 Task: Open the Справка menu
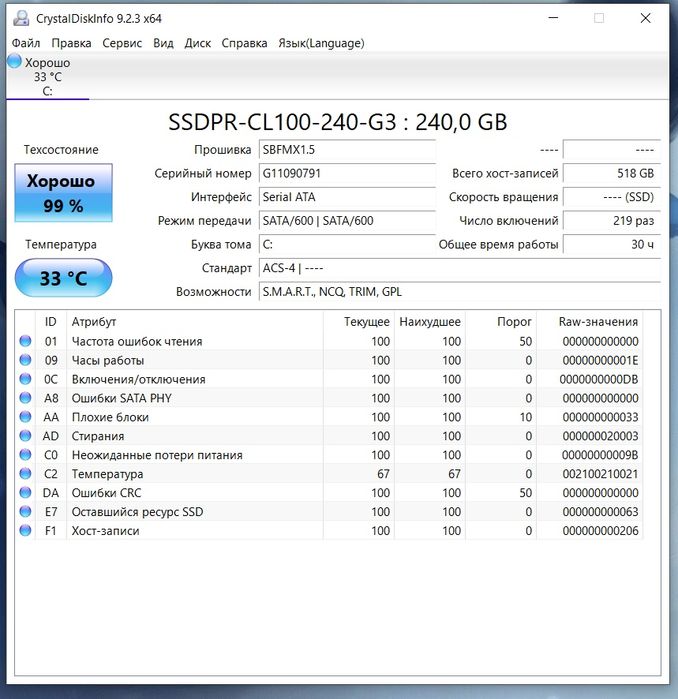pyautogui.click(x=244, y=43)
